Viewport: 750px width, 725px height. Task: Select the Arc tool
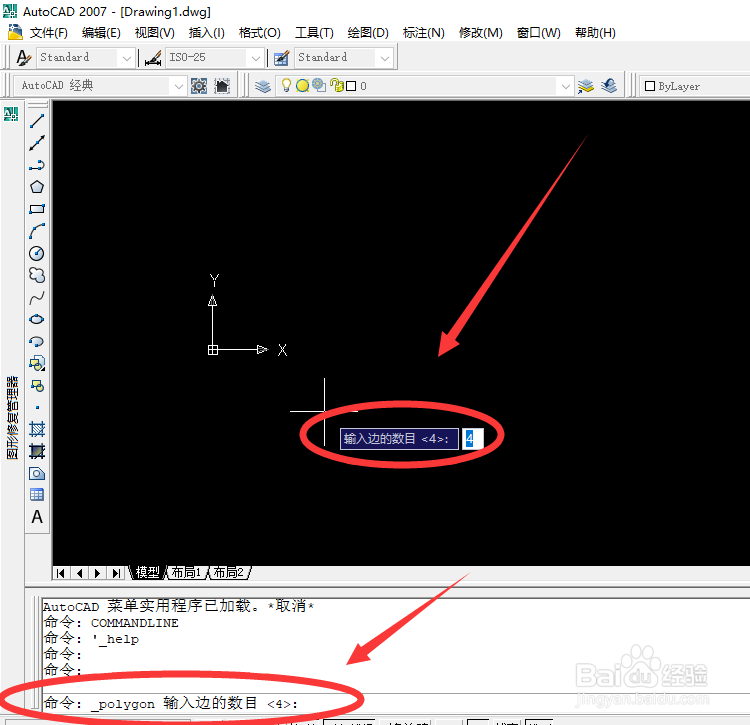pyautogui.click(x=37, y=231)
